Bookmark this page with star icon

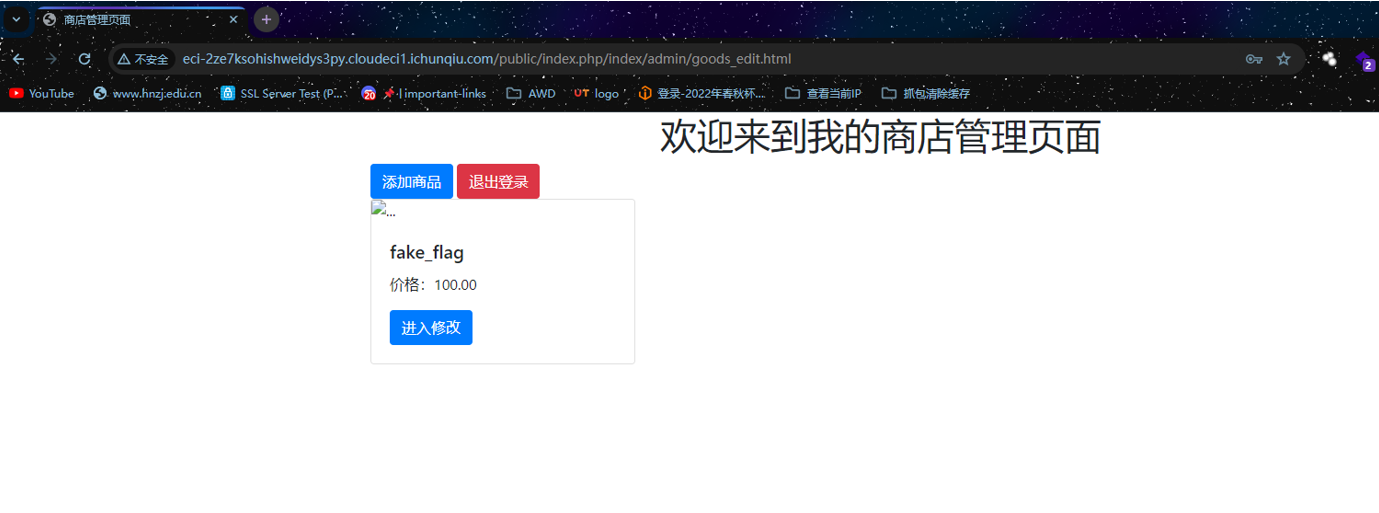click(1284, 59)
